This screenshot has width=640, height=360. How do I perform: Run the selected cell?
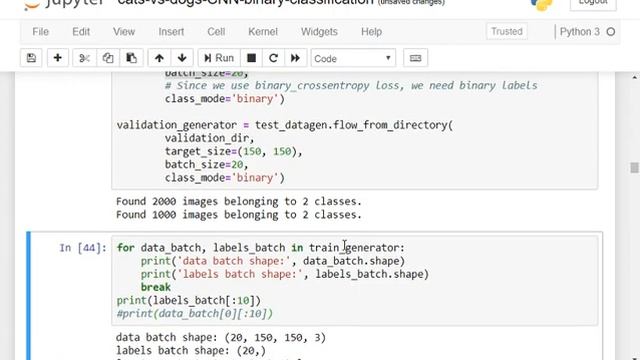click(219, 58)
